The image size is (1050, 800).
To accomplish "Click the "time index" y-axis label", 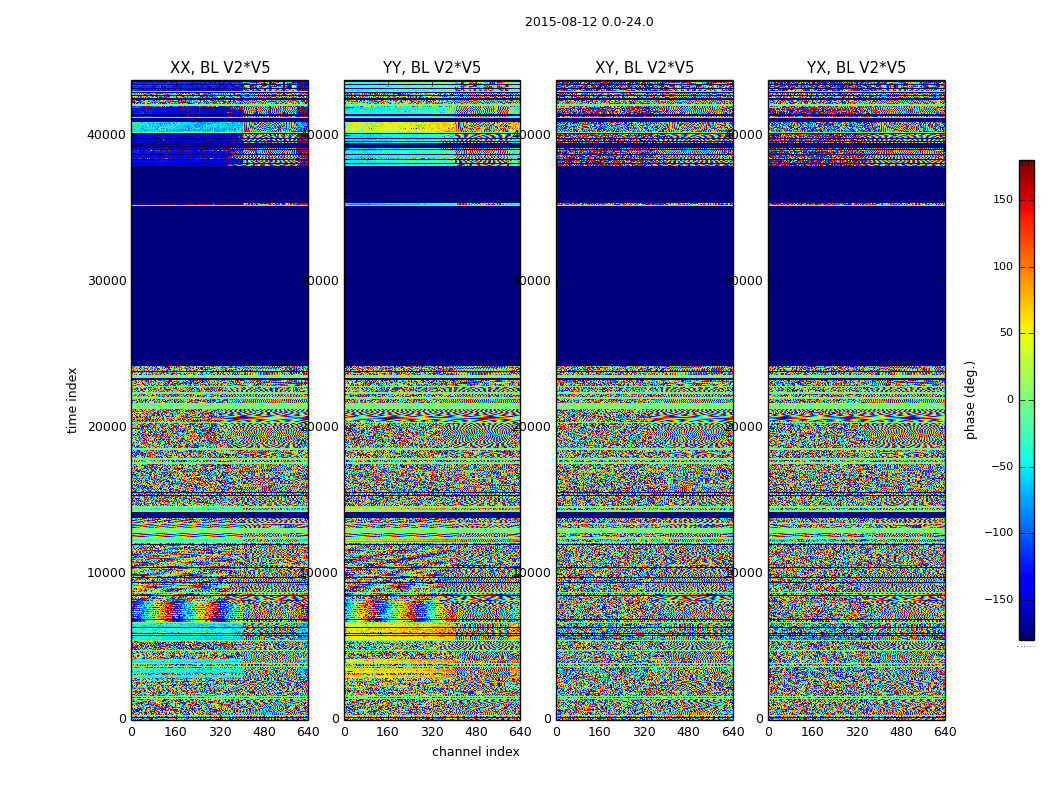I will (x=72, y=400).
